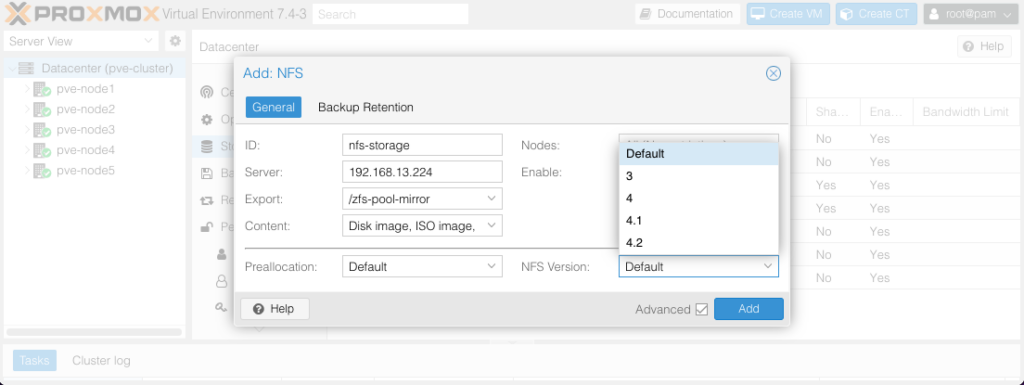Screen dimensions: 1024x385
Task: Switch to the Backup Retention tab
Action: click(x=366, y=107)
